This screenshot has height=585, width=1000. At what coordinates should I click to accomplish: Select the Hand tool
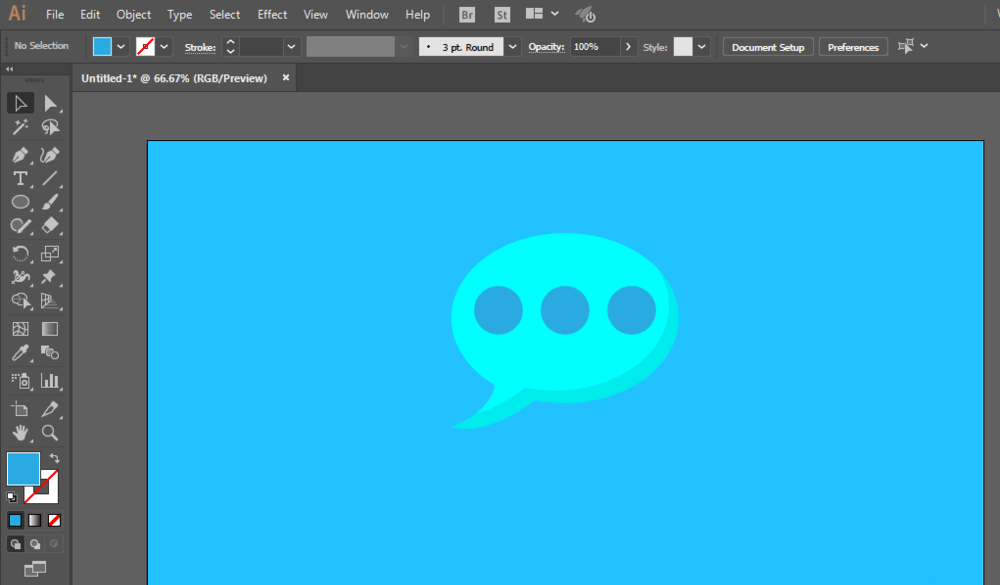tap(20, 433)
